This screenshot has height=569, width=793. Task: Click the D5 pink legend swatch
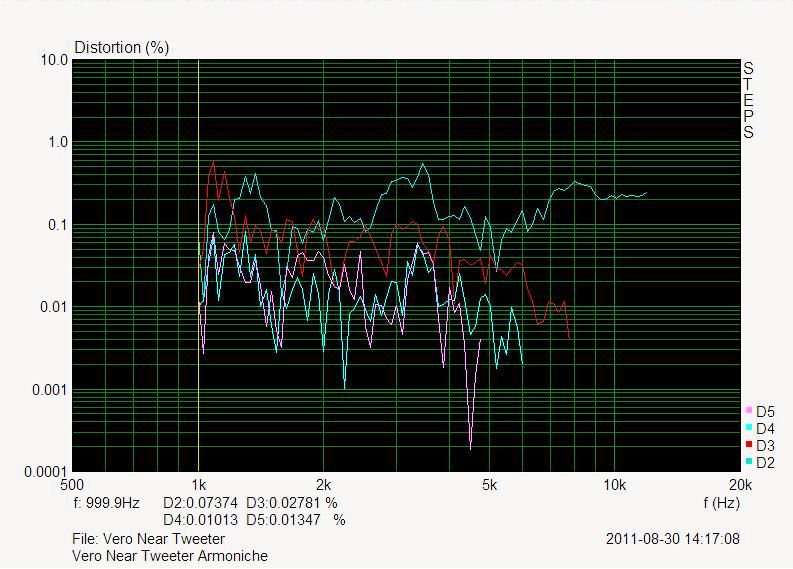point(749,410)
